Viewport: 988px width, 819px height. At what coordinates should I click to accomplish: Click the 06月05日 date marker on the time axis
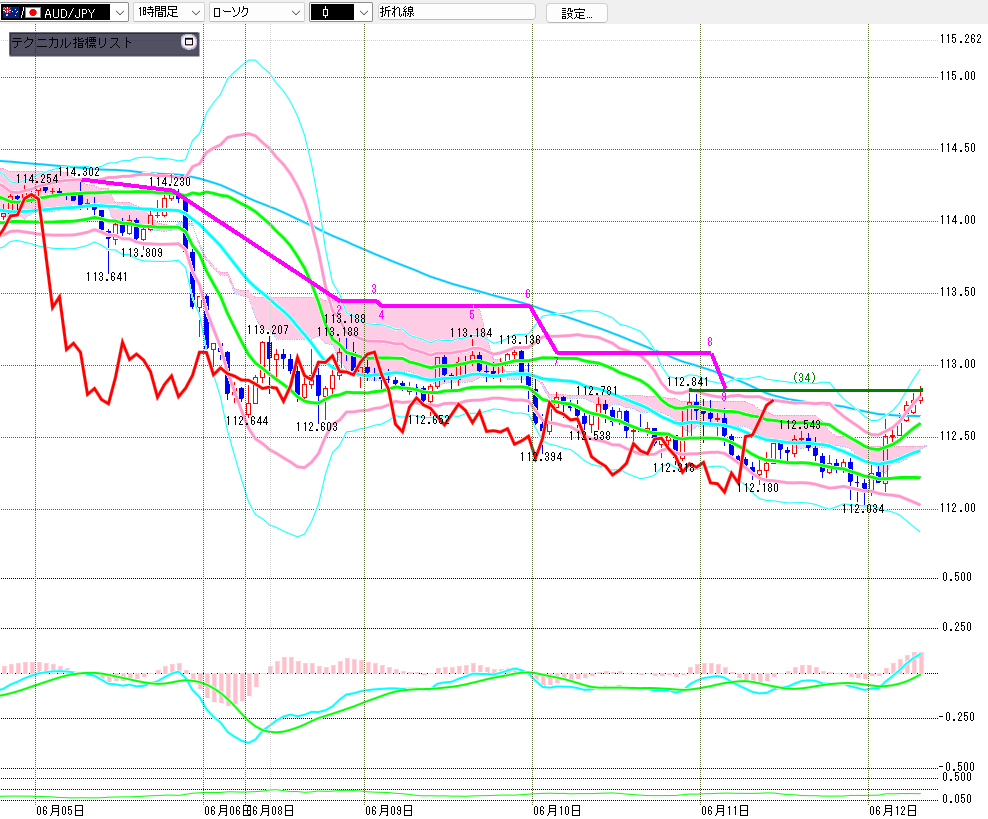click(60, 810)
